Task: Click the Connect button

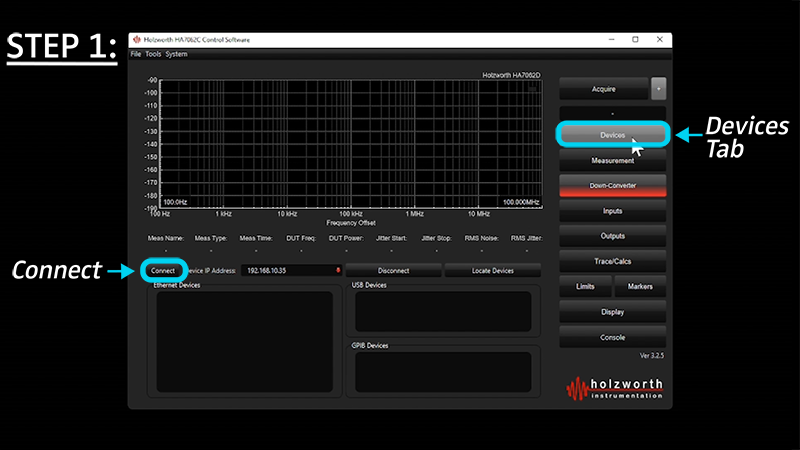Action: [163, 270]
